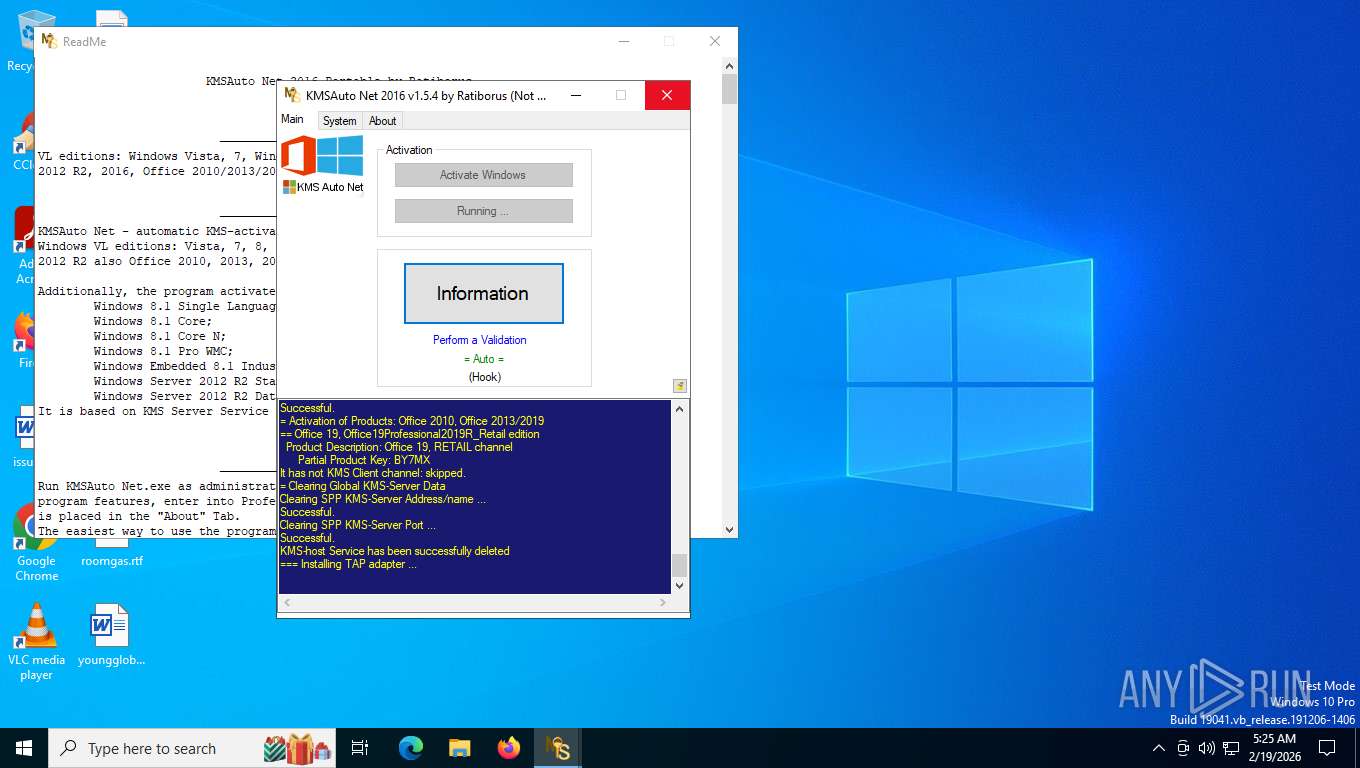This screenshot has width=1360, height=768.
Task: Click the Meet Now tray icon
Action: click(x=1183, y=748)
